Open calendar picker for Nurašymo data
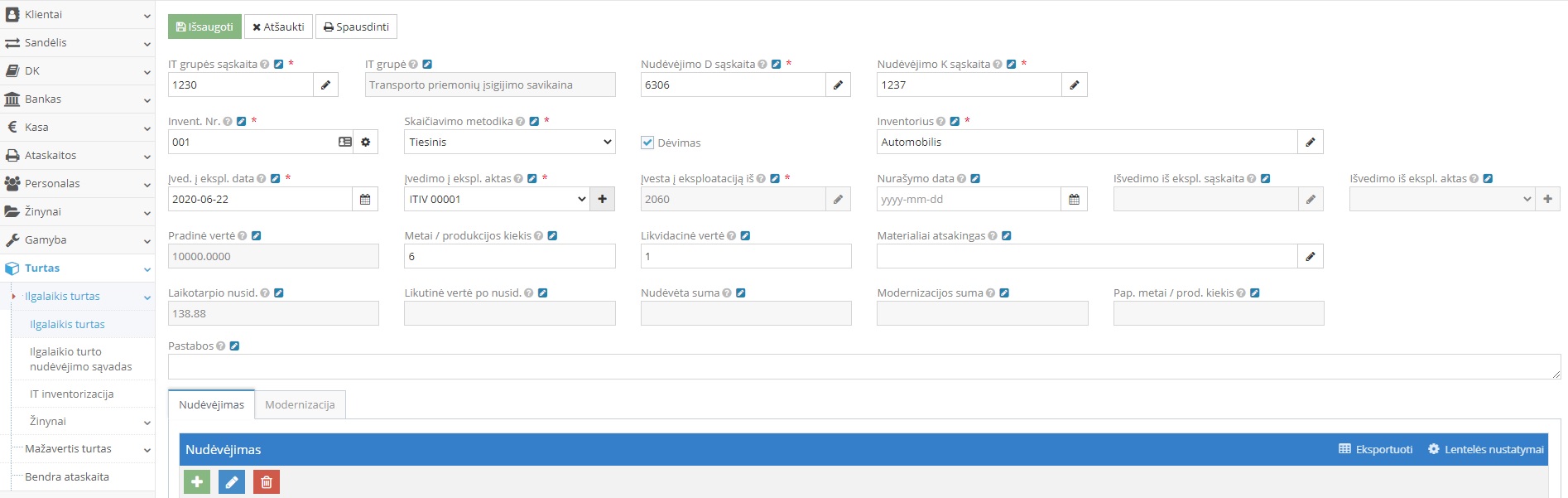 click(x=1074, y=200)
